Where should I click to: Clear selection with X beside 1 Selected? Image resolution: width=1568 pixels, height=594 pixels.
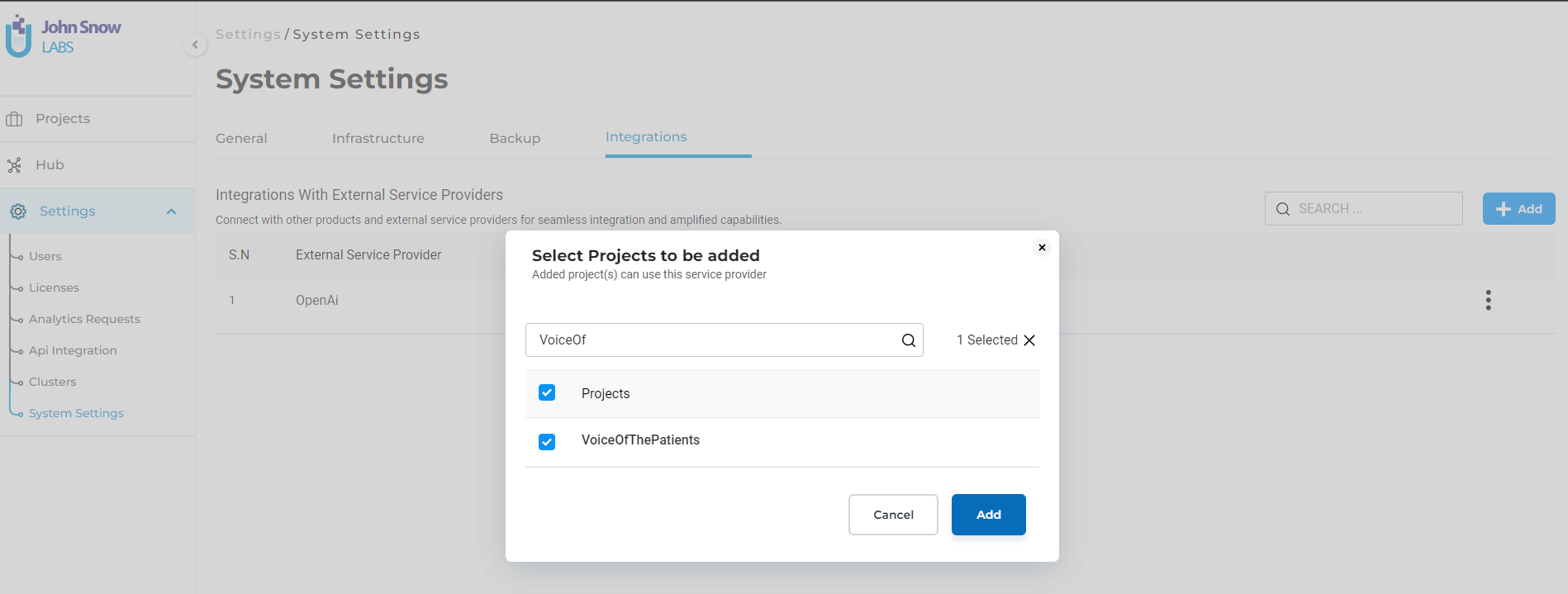(1029, 340)
